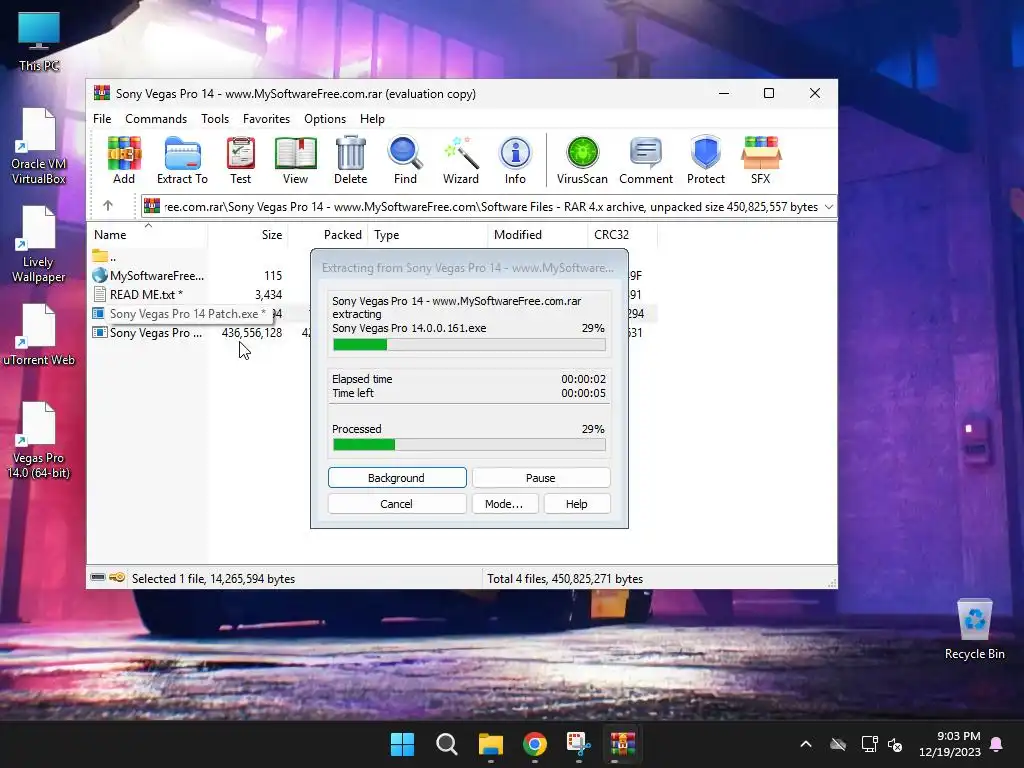Expand the address bar path dropdown
The width and height of the screenshot is (1024, 768).
click(x=829, y=206)
